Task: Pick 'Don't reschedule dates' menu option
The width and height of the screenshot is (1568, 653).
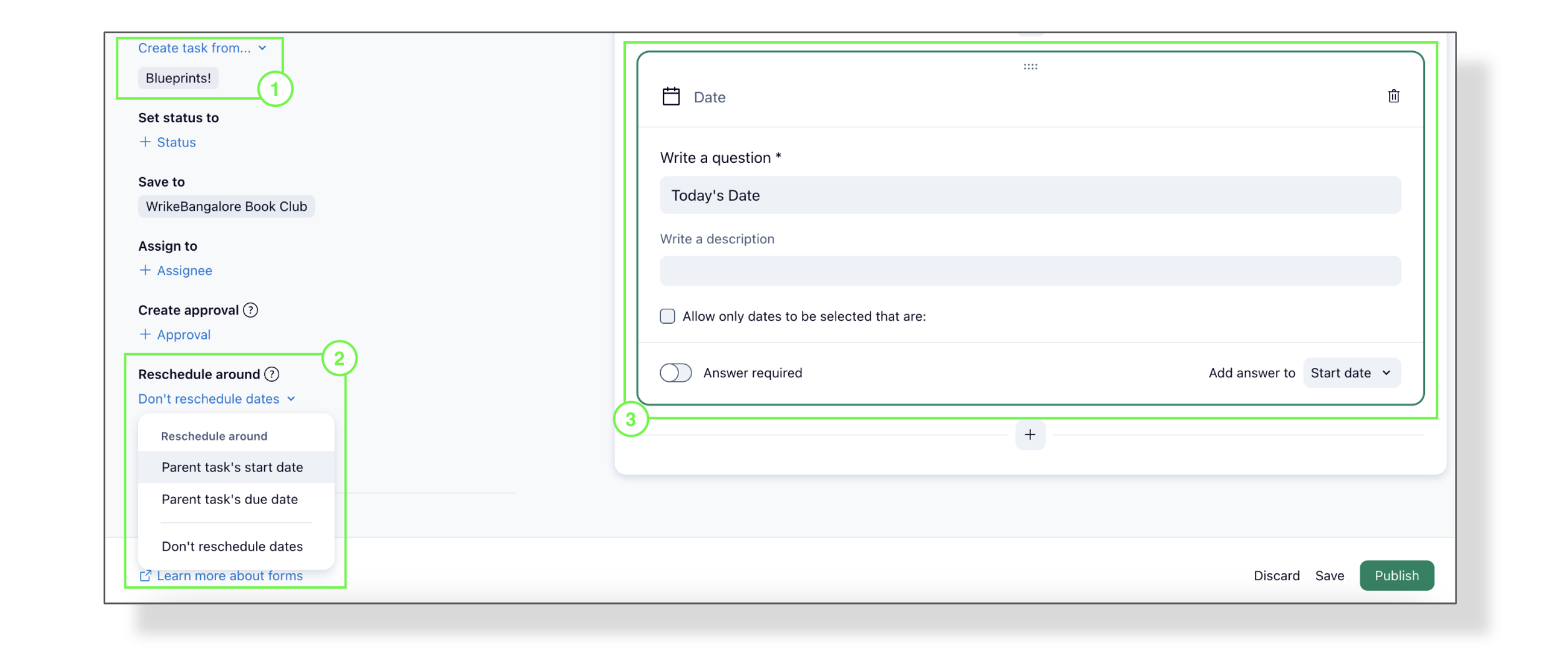Action: pyautogui.click(x=232, y=546)
